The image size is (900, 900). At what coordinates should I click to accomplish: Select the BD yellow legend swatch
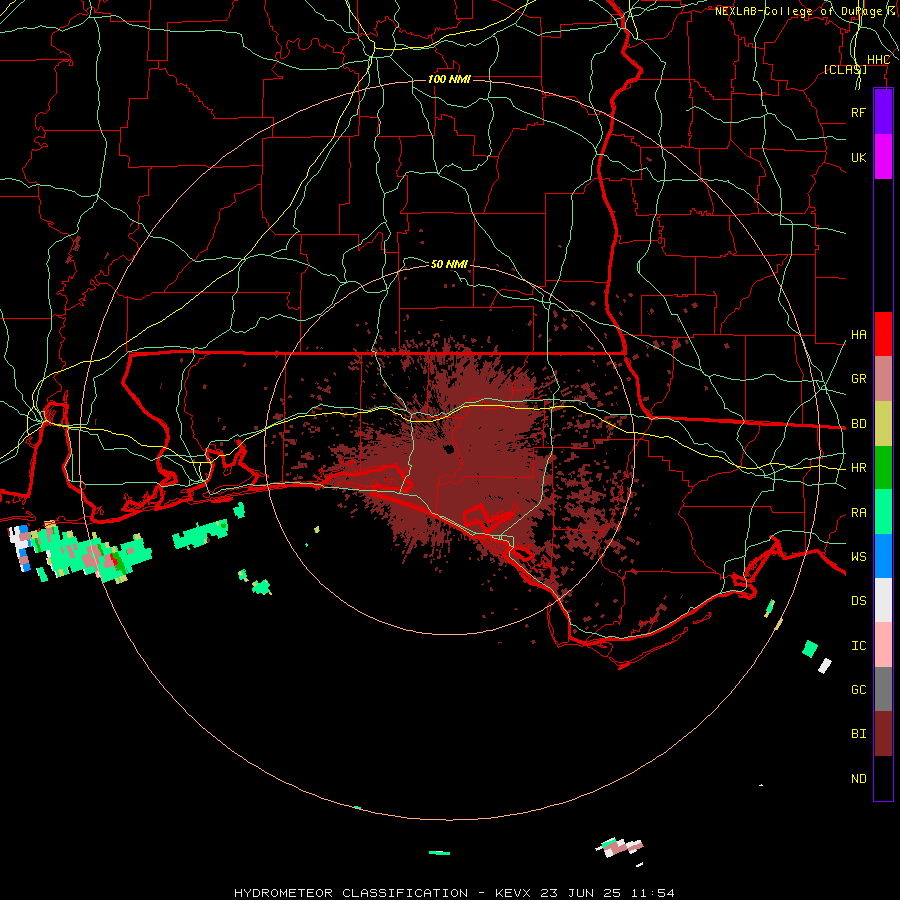[x=883, y=424]
